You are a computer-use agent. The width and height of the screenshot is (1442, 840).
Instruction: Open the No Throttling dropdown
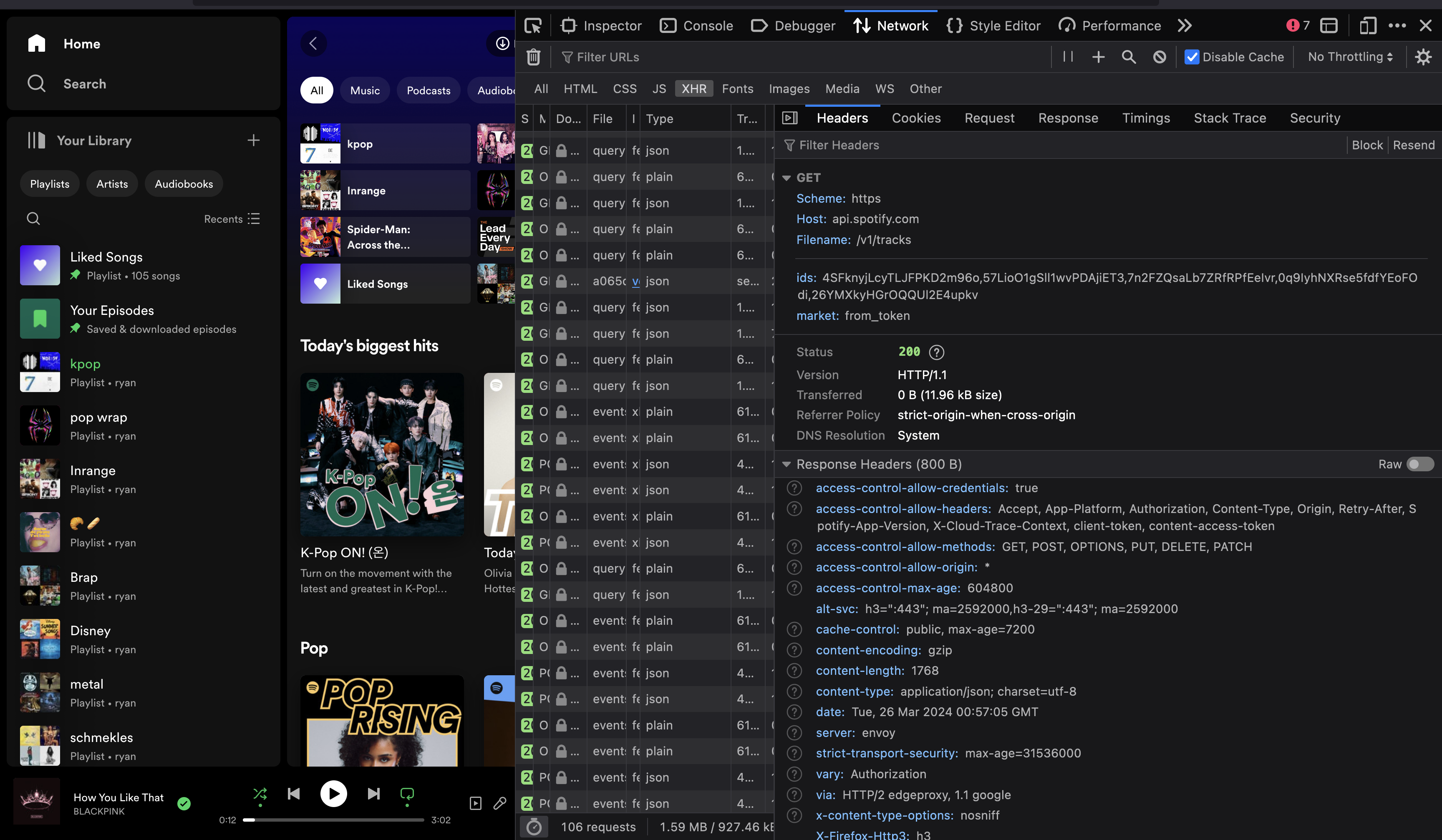(1349, 57)
